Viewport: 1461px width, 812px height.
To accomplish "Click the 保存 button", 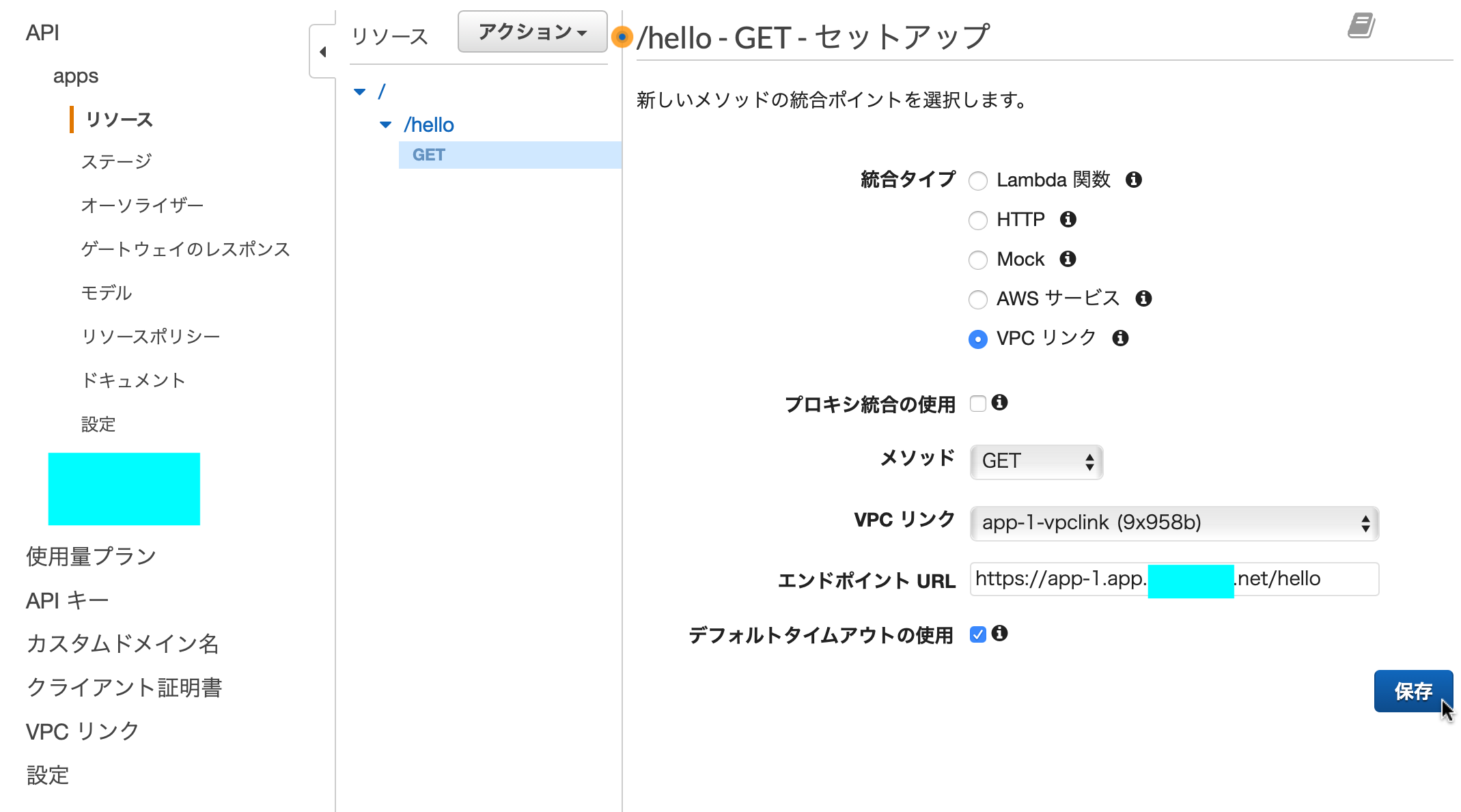I will pyautogui.click(x=1413, y=692).
